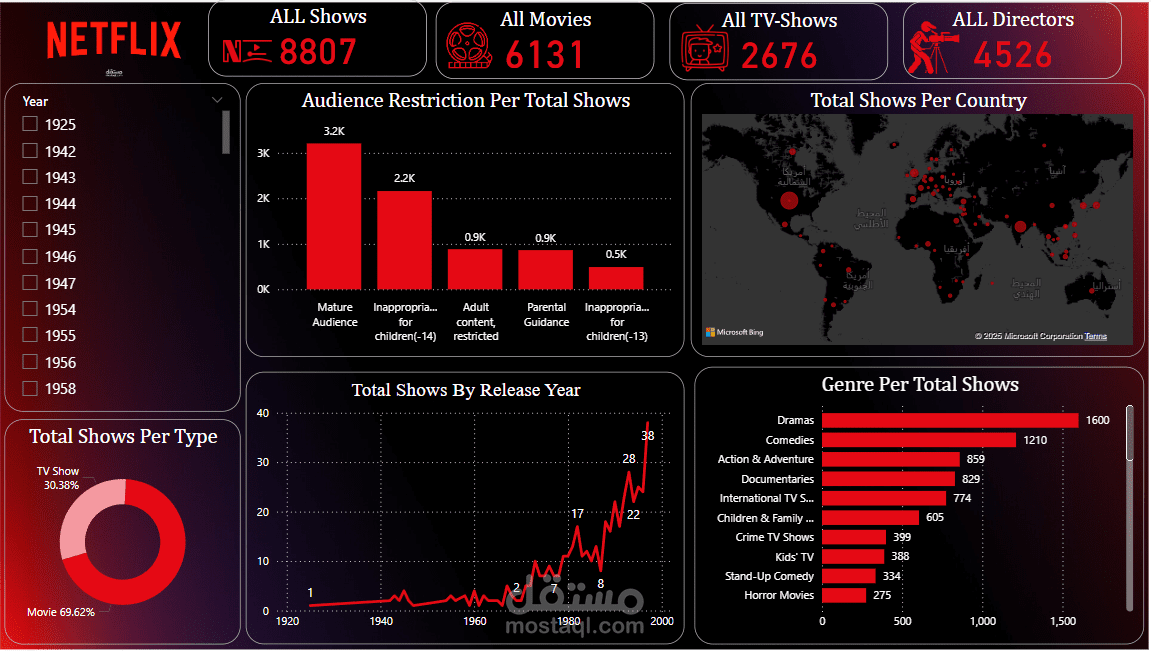The image size is (1151, 651).
Task: Check the 1946 year checkbox
Action: [30, 256]
